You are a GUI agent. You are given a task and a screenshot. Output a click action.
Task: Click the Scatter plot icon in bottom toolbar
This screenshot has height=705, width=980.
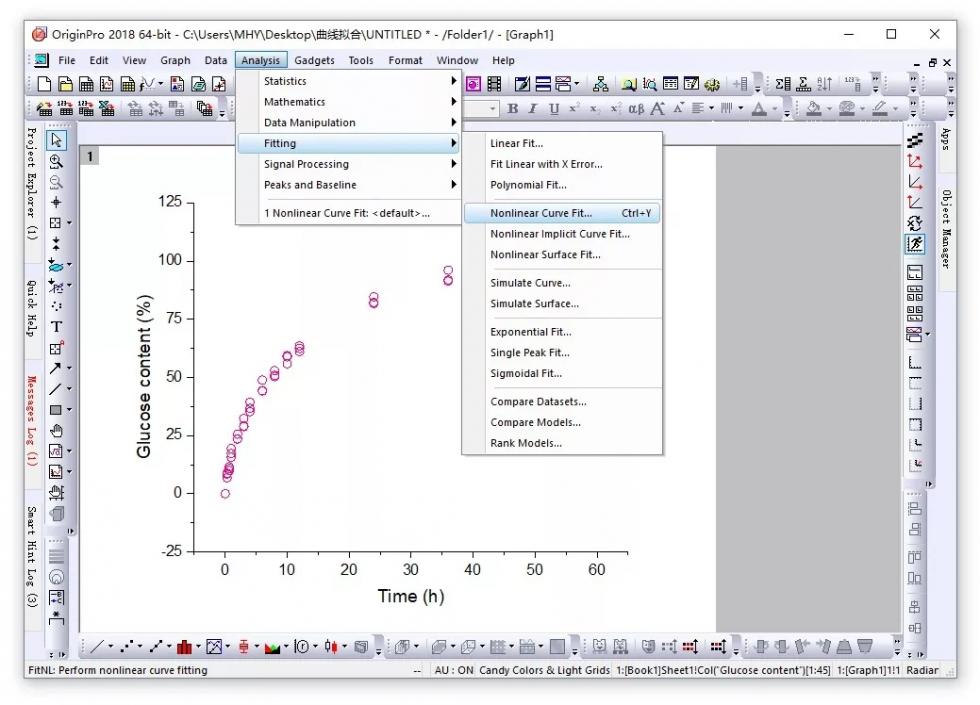126,647
